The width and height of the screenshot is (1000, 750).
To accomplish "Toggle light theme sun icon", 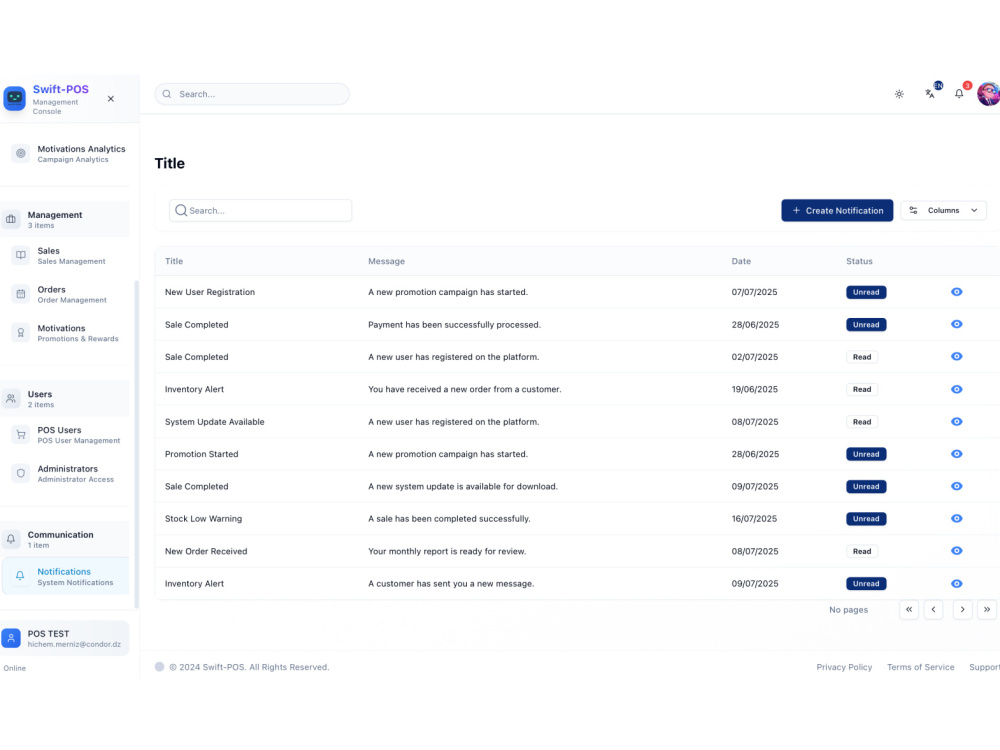I will [899, 94].
